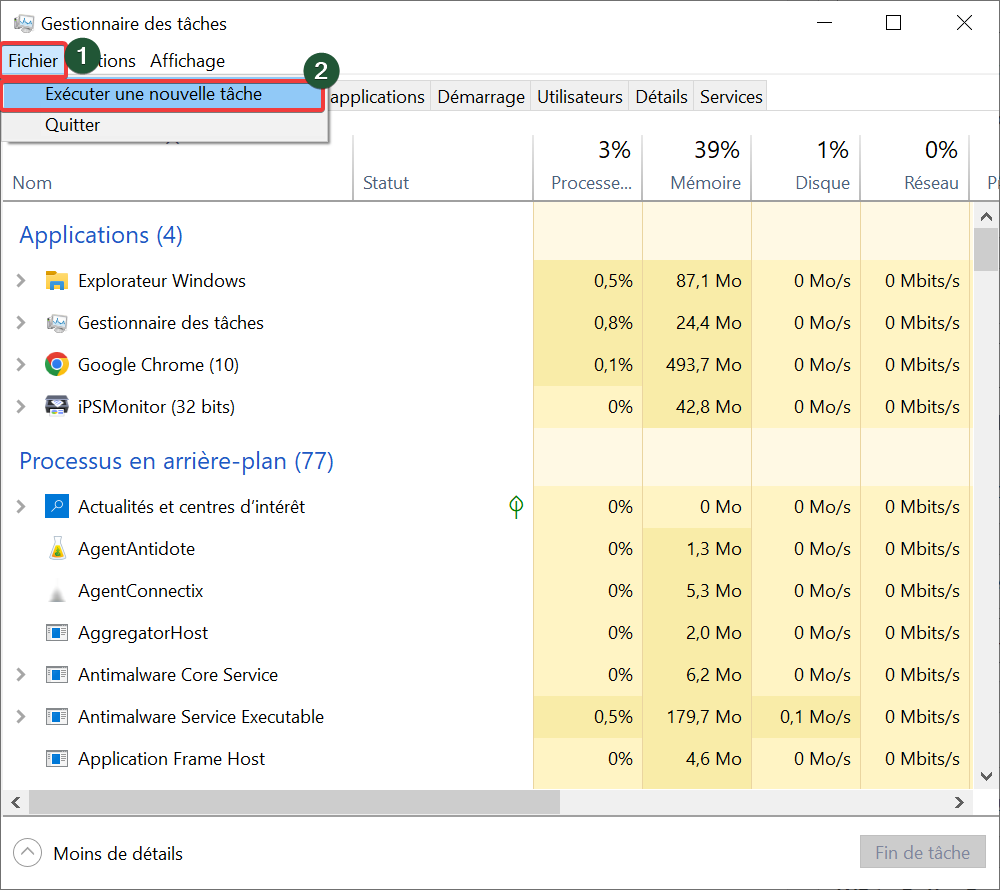Sort by the Statut column header
The width and height of the screenshot is (1000, 890).
pos(443,170)
